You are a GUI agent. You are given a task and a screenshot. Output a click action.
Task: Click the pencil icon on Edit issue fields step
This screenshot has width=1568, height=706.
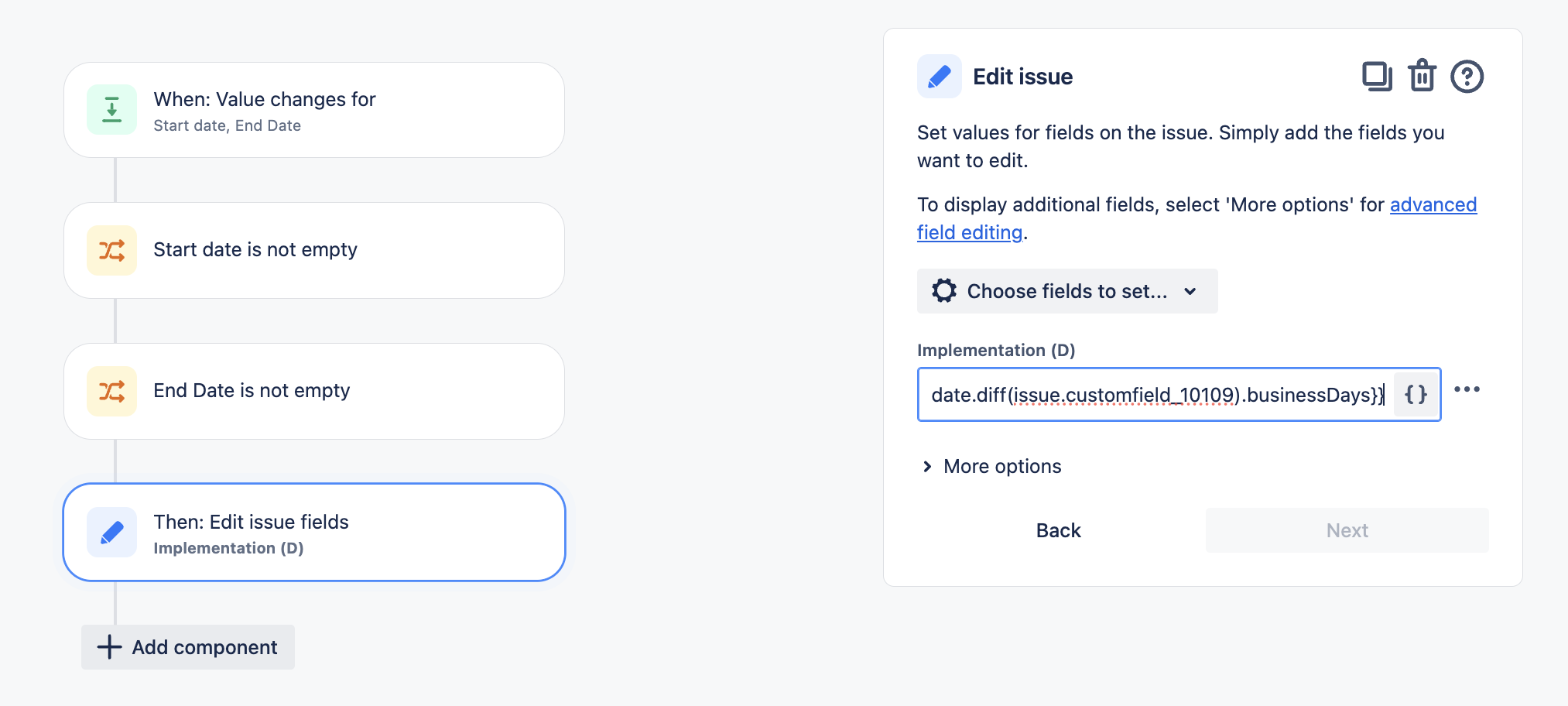(x=112, y=533)
